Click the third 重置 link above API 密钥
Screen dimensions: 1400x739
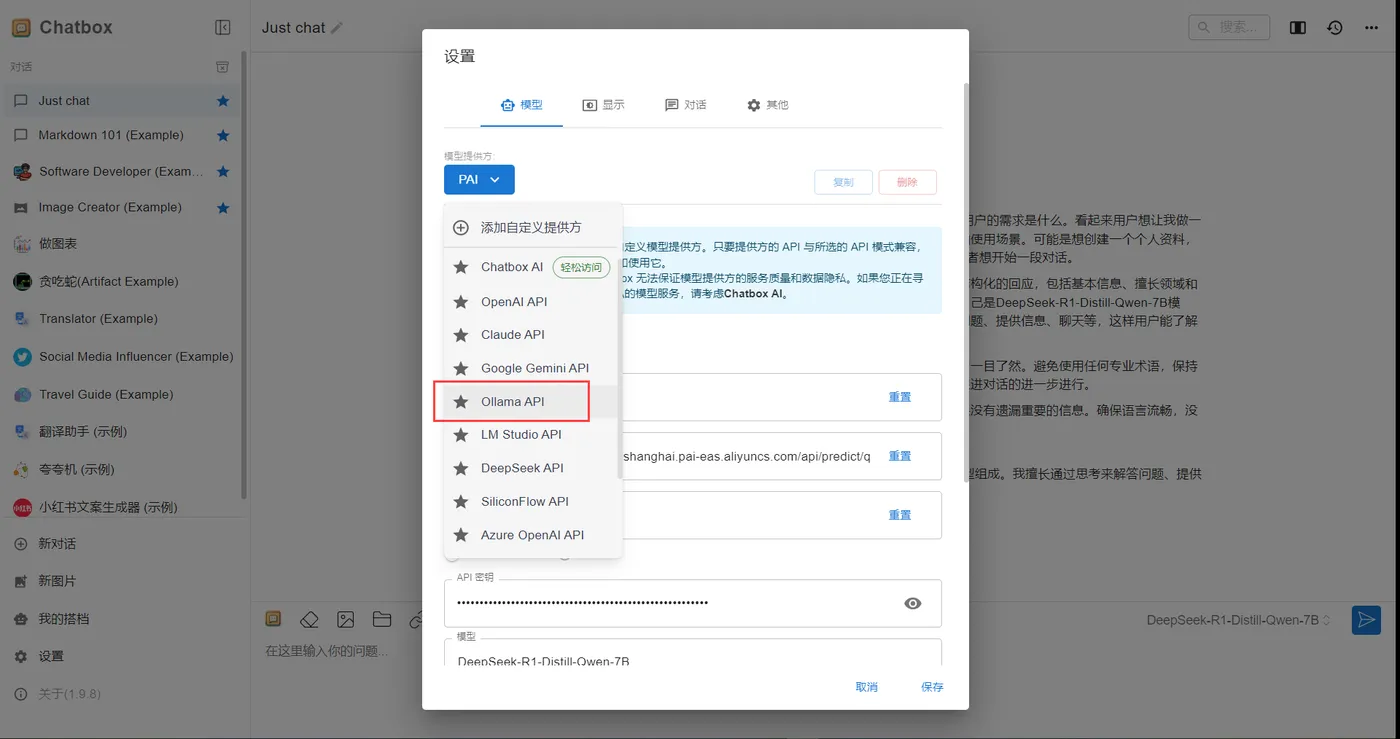coord(900,515)
